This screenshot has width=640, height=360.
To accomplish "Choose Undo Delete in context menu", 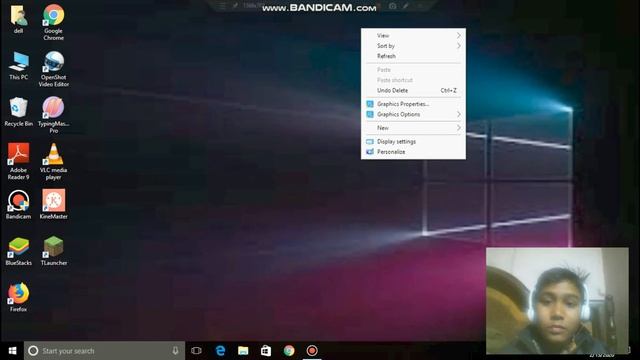I will pyautogui.click(x=413, y=90).
